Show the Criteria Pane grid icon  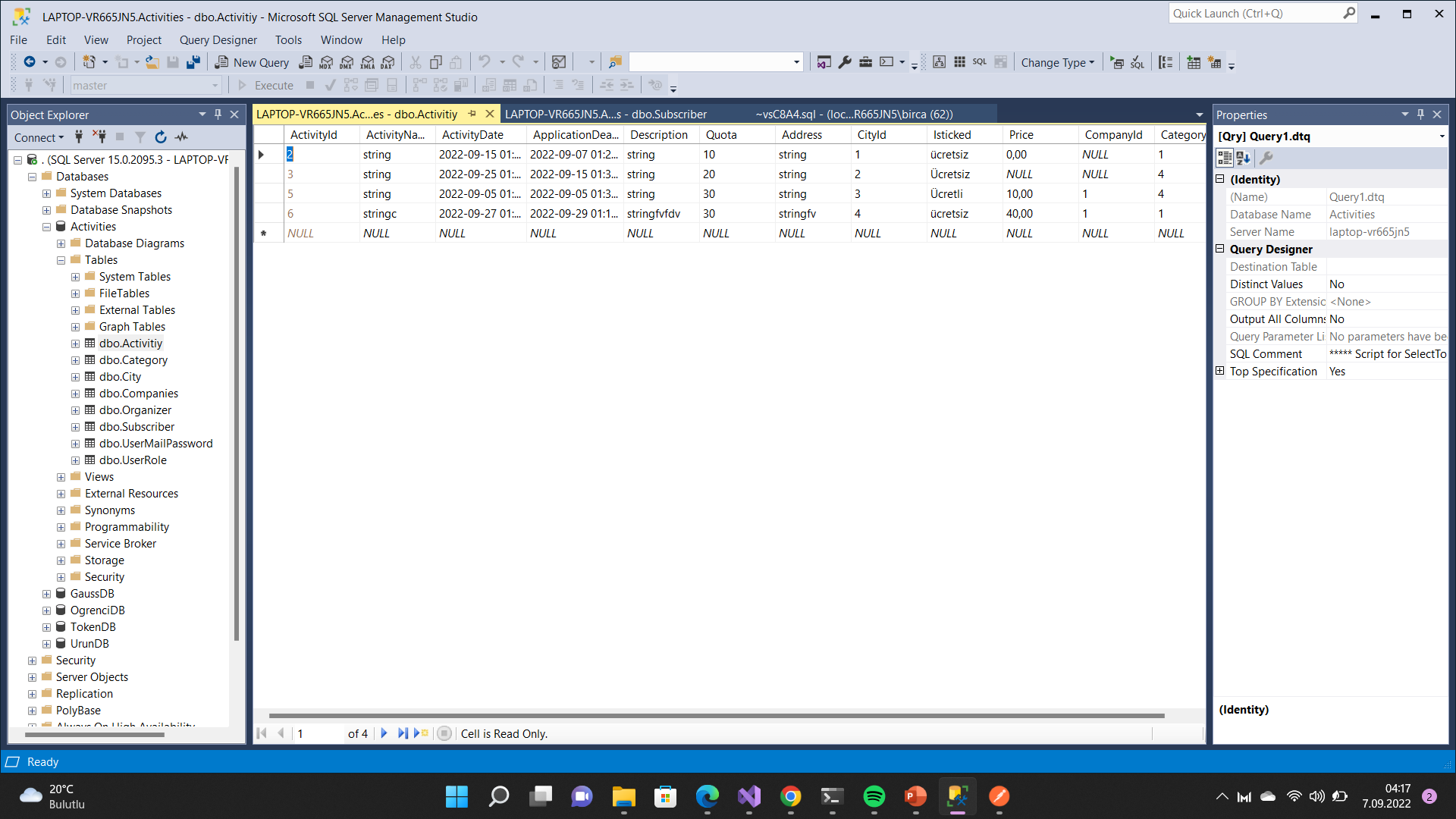click(x=959, y=62)
